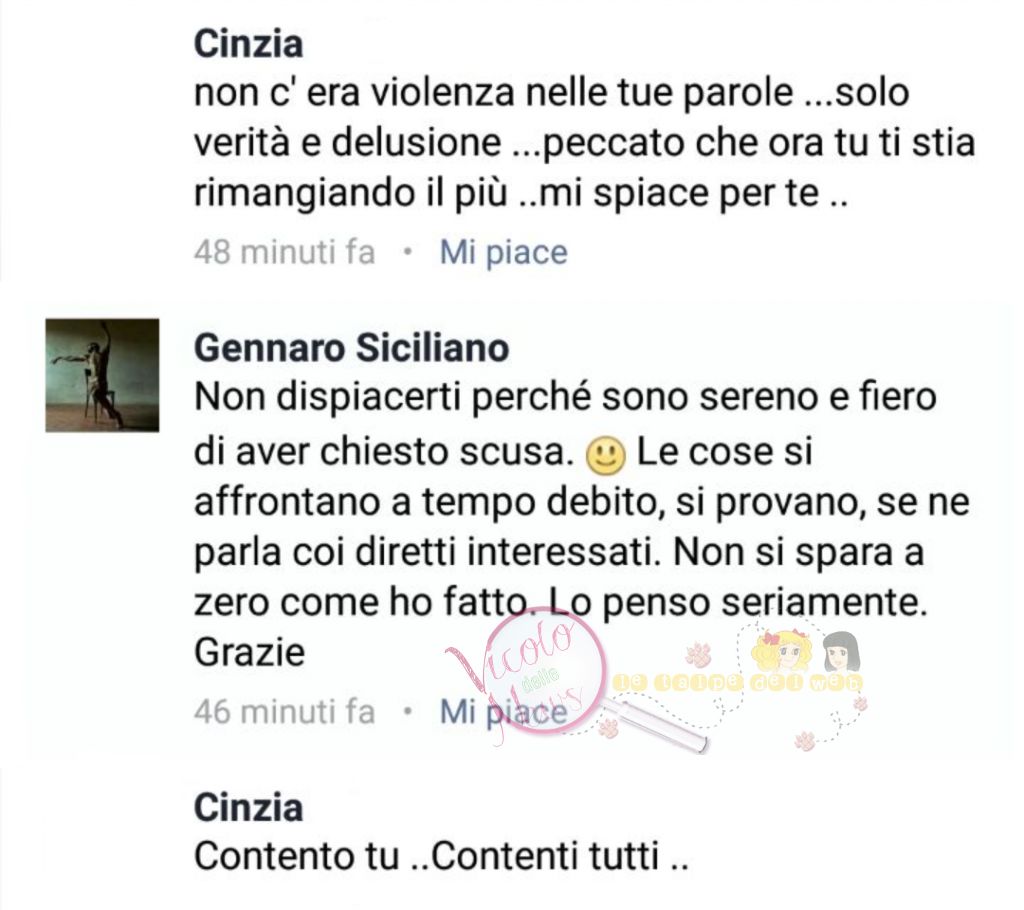Open Cinzia's name above "Contento tu" comment
The width and height of the screenshot is (1024, 910).
(248, 807)
